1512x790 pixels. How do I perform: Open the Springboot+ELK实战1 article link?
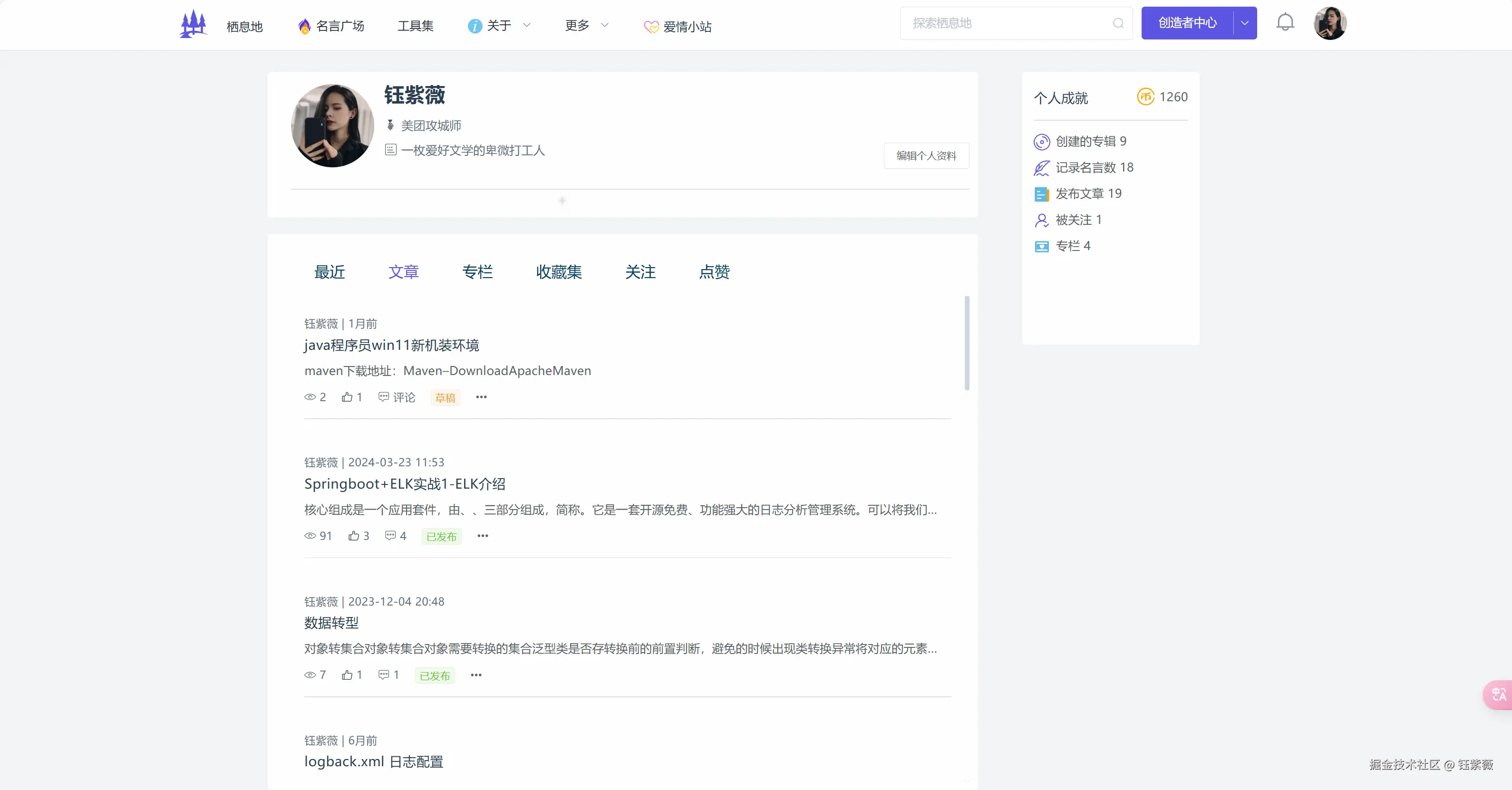pyautogui.click(x=405, y=483)
